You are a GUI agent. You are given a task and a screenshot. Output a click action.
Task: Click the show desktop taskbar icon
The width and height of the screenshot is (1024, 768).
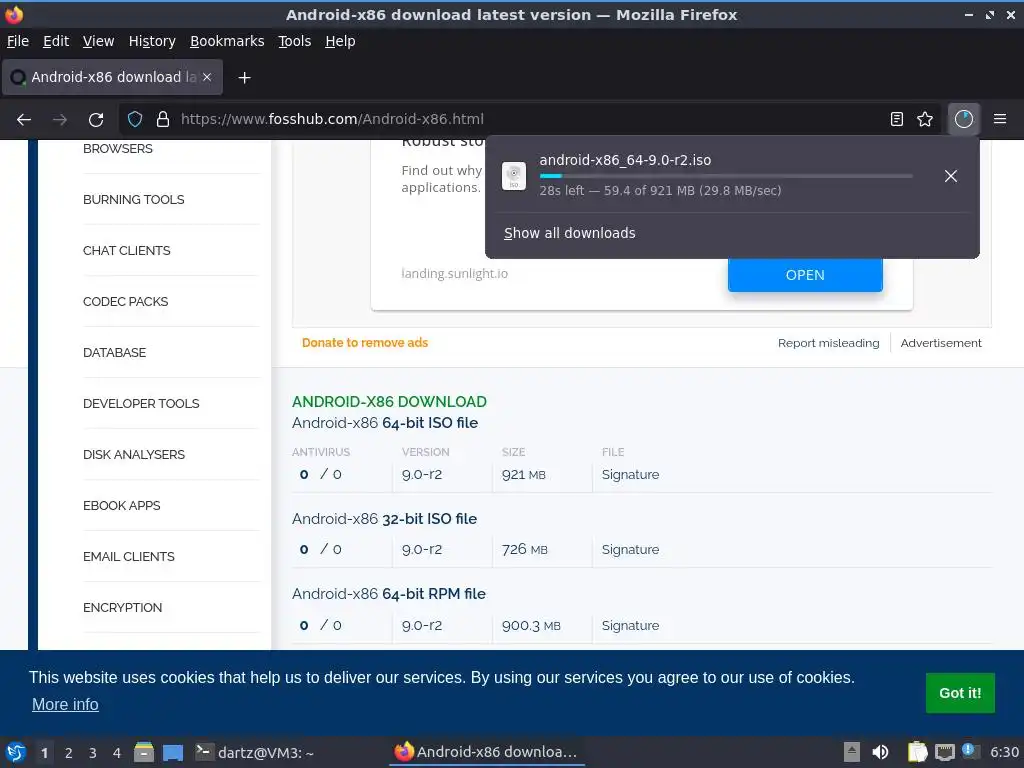tap(173, 752)
